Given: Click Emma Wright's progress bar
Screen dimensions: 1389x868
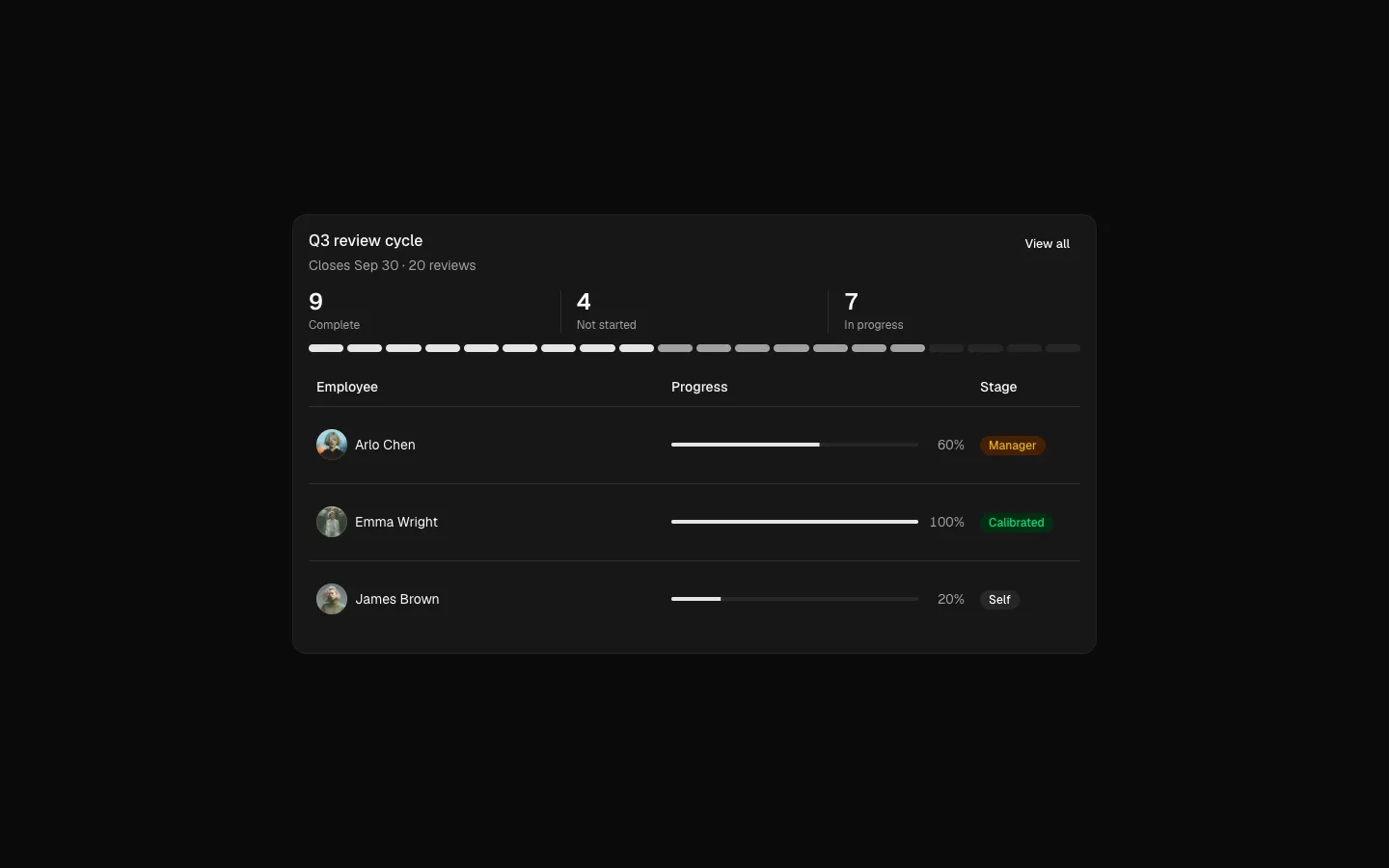Looking at the screenshot, I should (795, 522).
